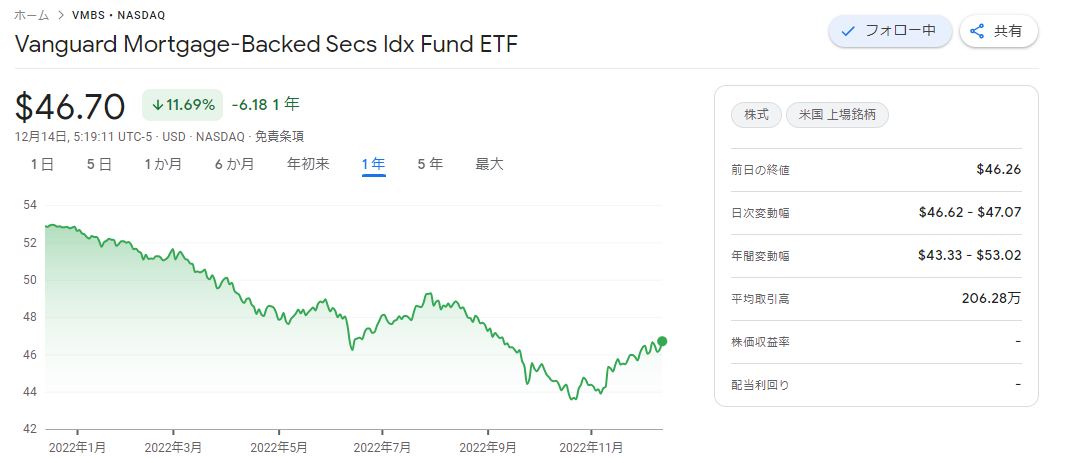Screen dimensions: 1067x463
Task: Click the 株式 category chip
Action: point(756,115)
